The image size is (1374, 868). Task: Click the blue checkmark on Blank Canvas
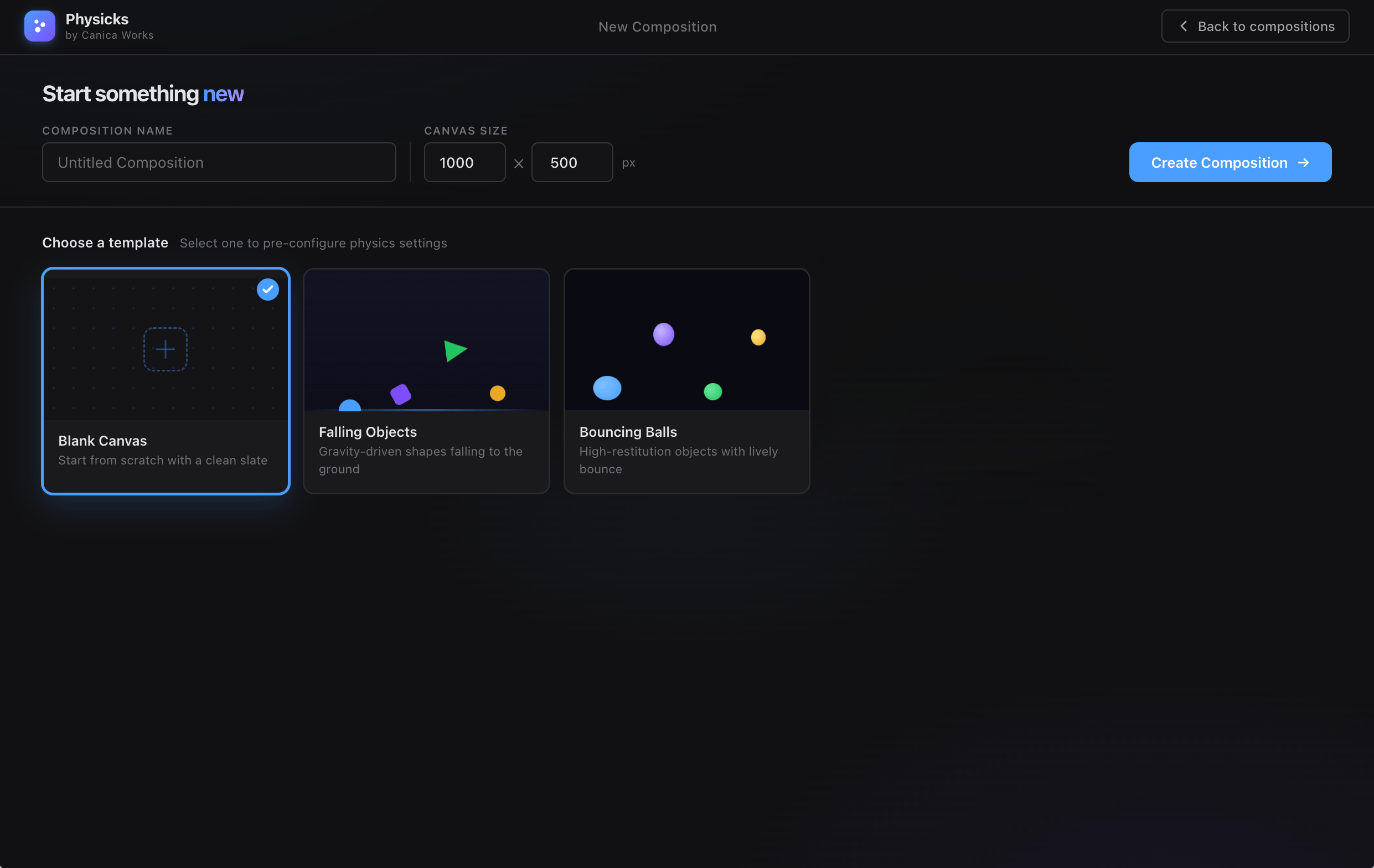click(267, 290)
